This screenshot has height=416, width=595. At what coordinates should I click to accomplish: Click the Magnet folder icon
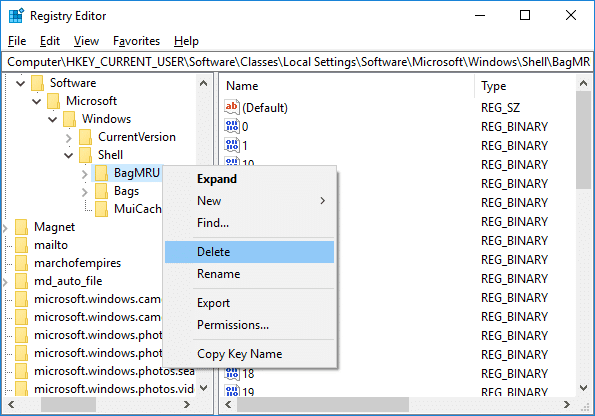click(21, 227)
